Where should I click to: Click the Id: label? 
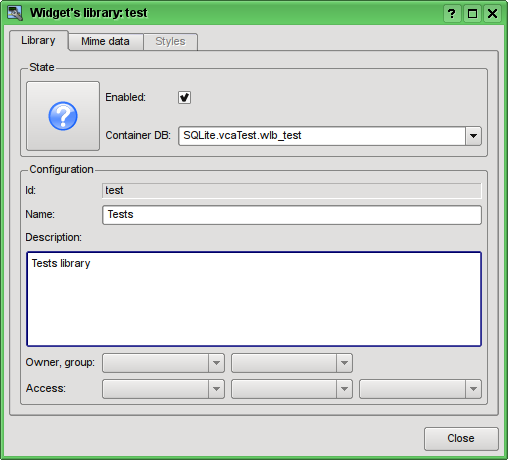coord(30,190)
